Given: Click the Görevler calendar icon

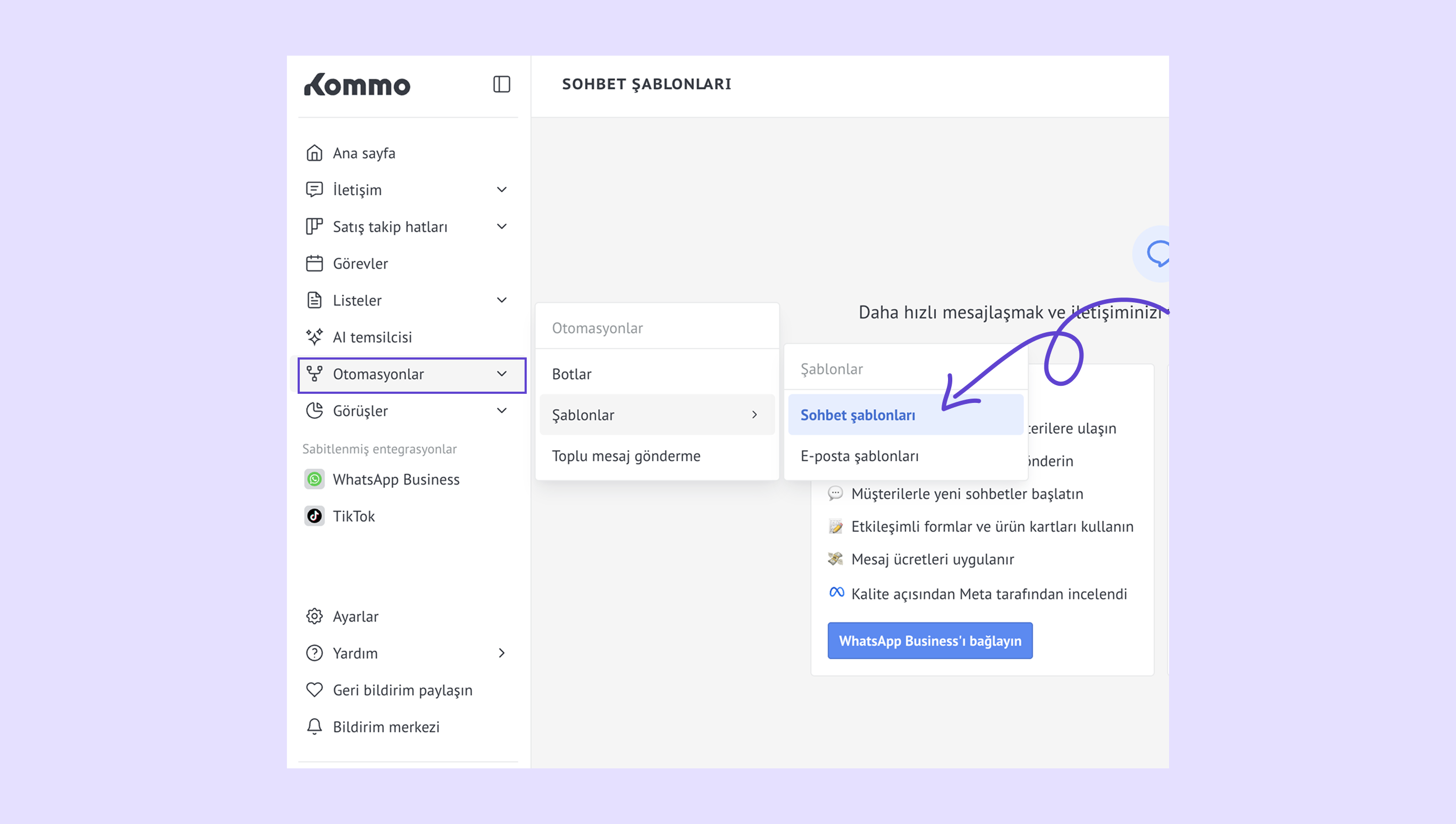Looking at the screenshot, I should click(x=314, y=263).
